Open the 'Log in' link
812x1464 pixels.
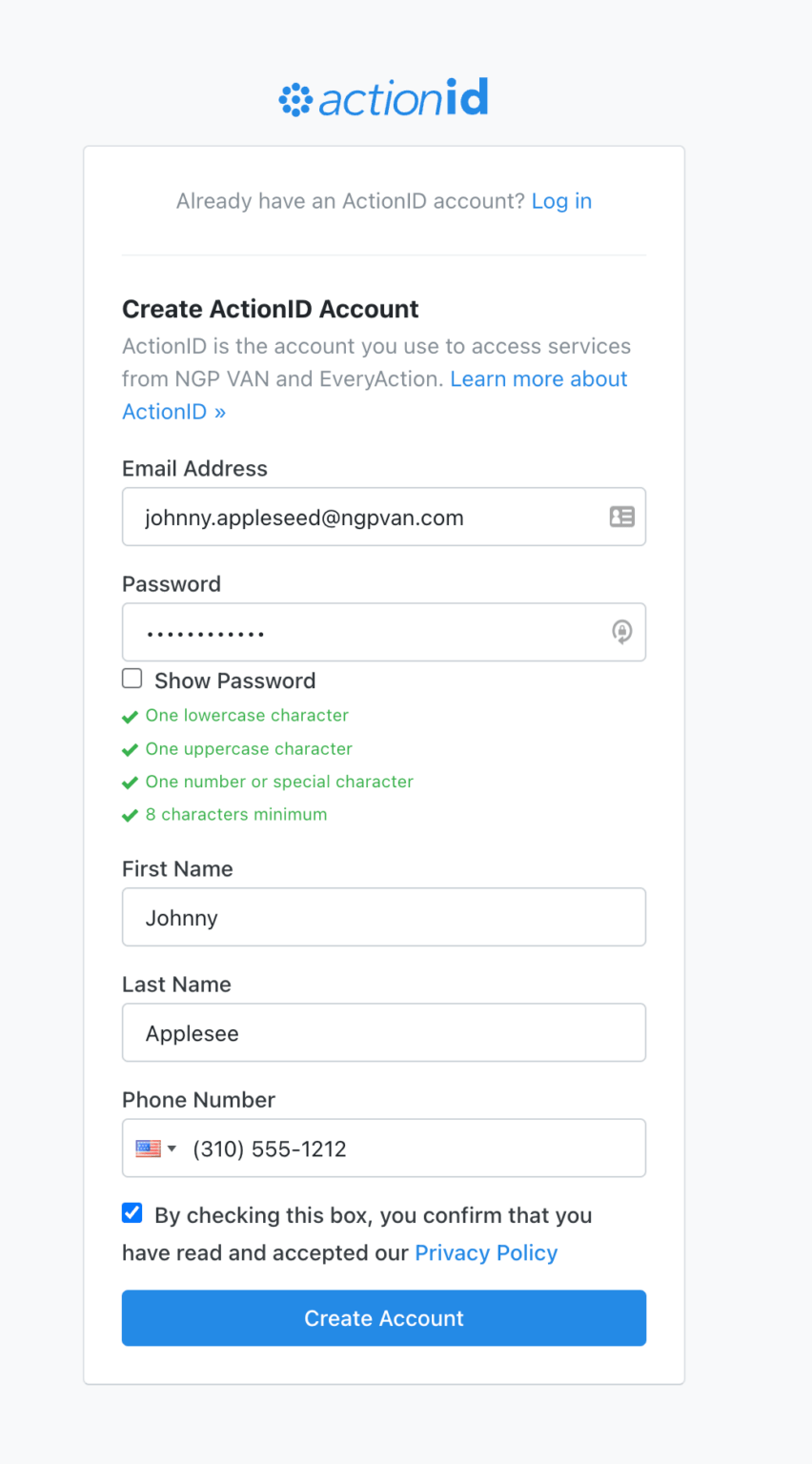coord(561,201)
